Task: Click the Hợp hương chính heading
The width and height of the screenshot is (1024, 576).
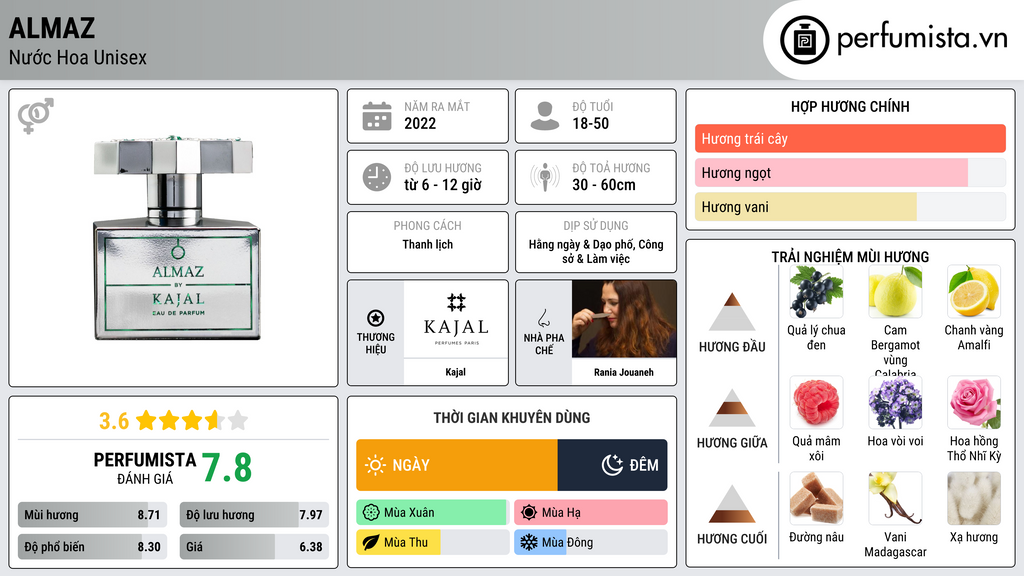Action: tap(850, 106)
